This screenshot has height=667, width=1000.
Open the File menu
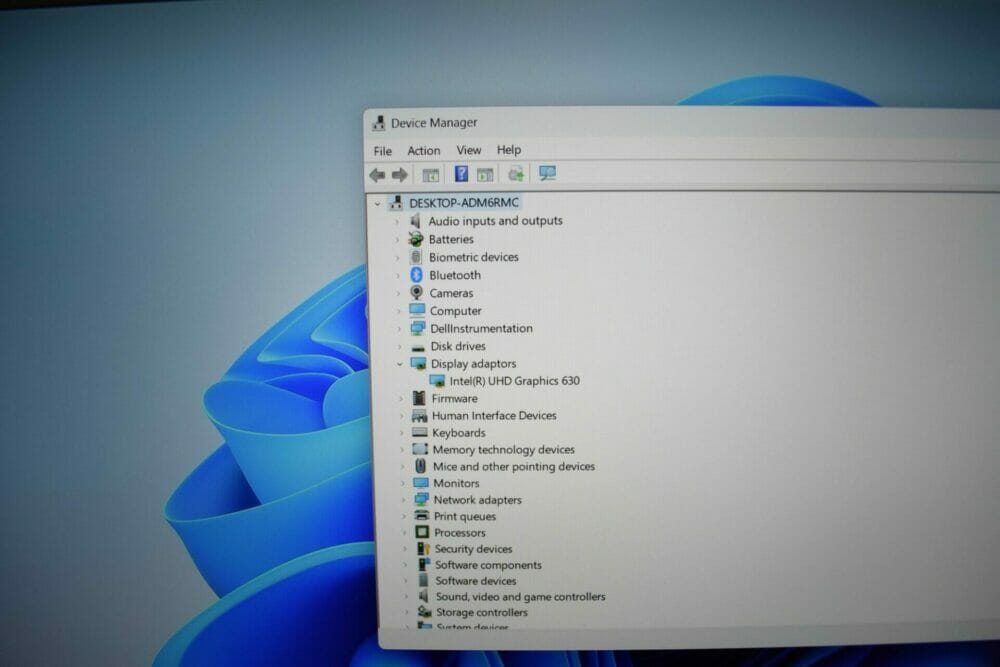[x=383, y=151]
